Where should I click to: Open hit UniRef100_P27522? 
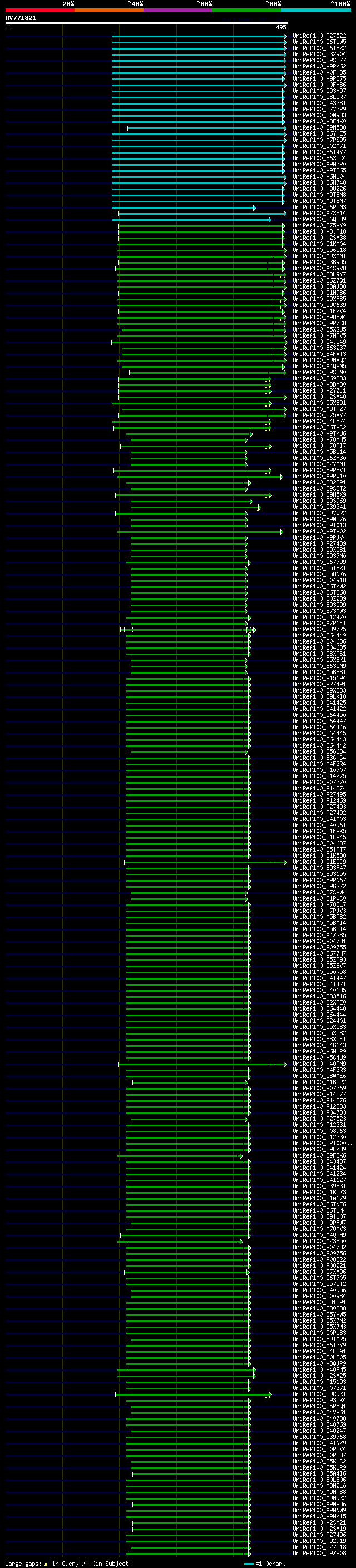[x=319, y=36]
